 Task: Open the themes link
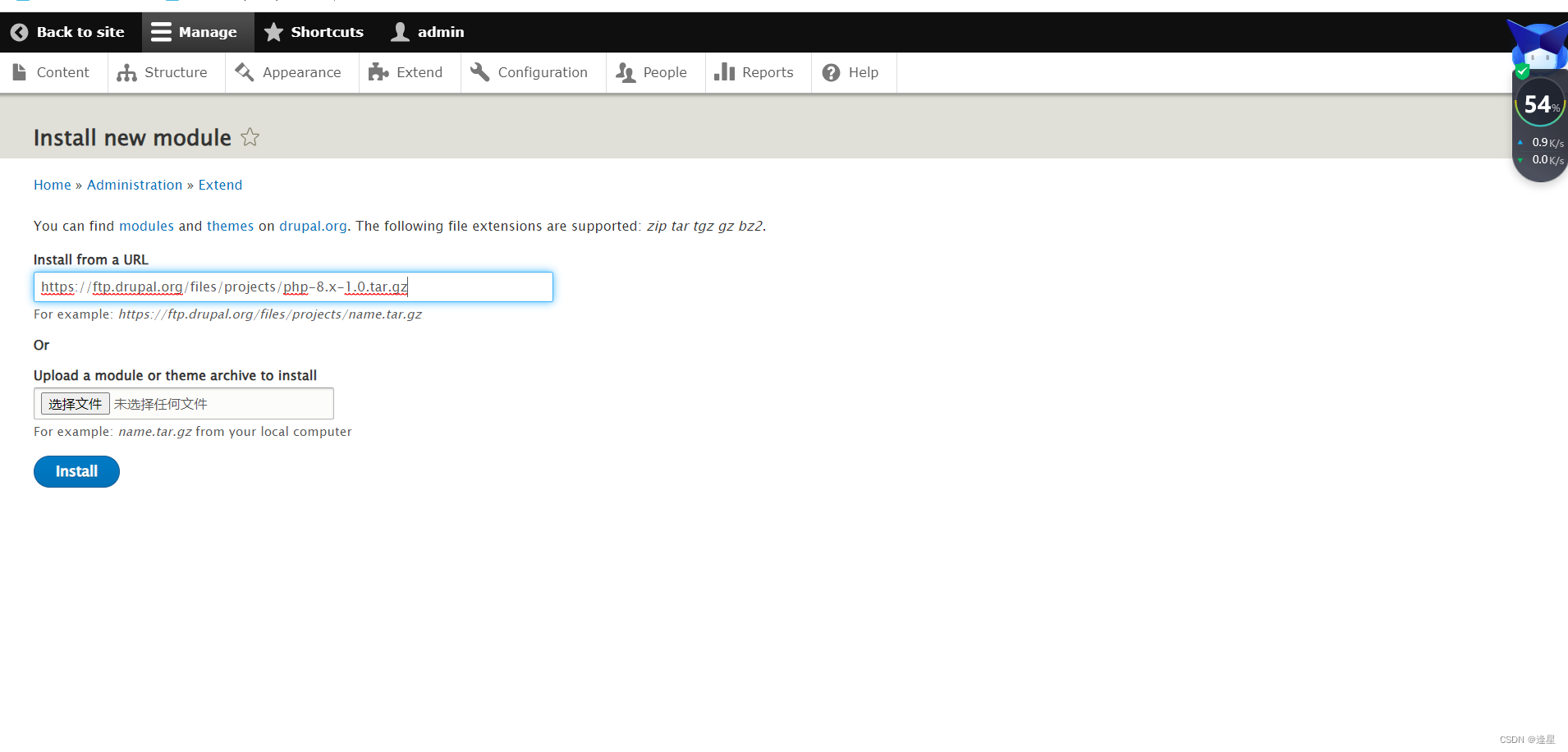(x=230, y=226)
